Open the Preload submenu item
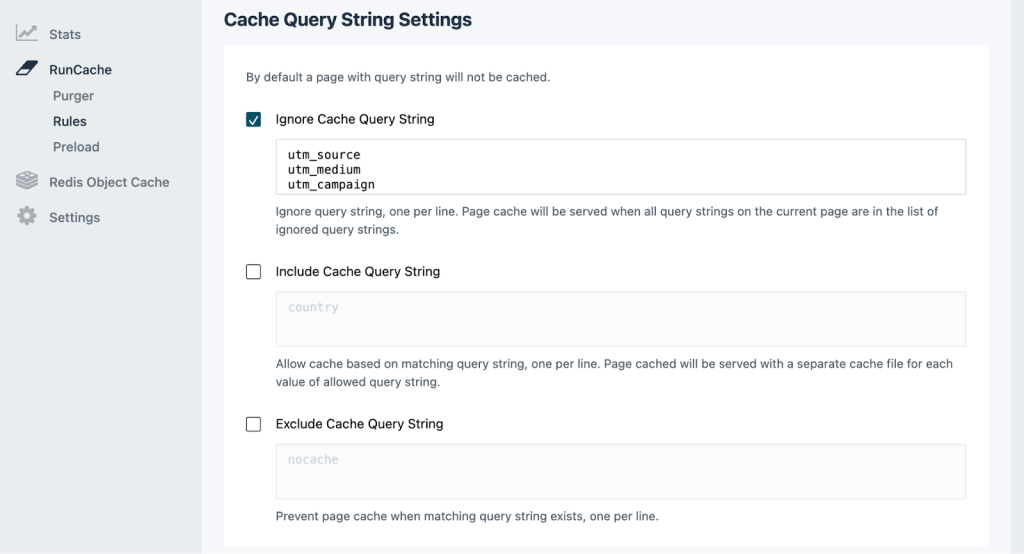This screenshot has height=554, width=1024. tap(76, 147)
